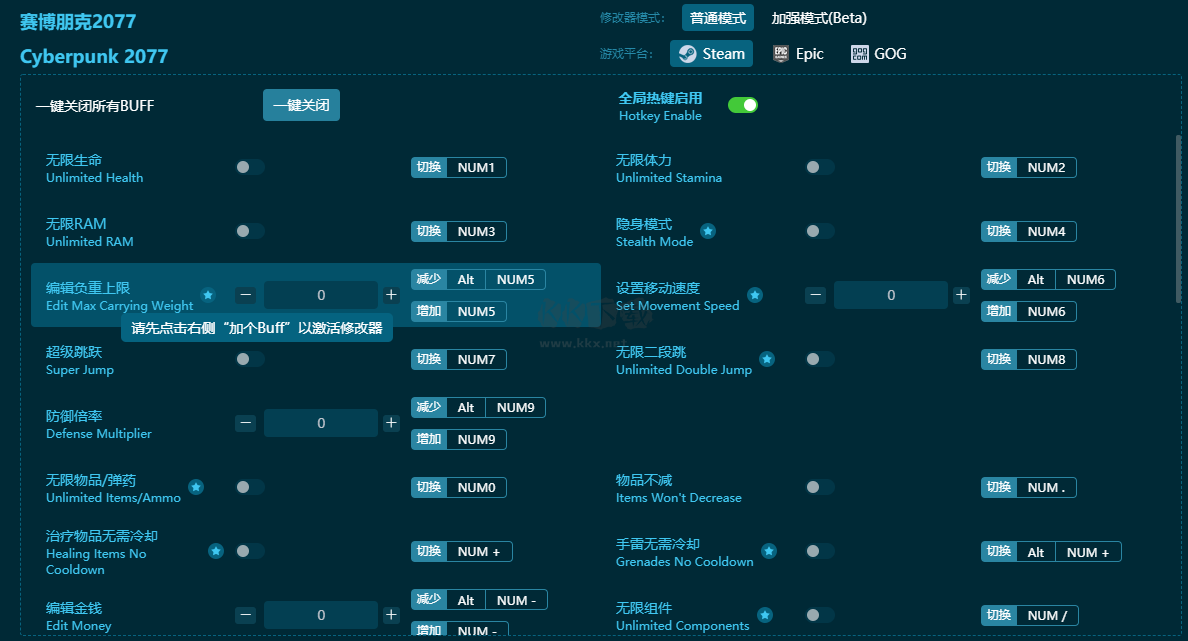Switch to the 加强模式(Beta) mode tab
This screenshot has height=641, width=1188.
(x=819, y=18)
